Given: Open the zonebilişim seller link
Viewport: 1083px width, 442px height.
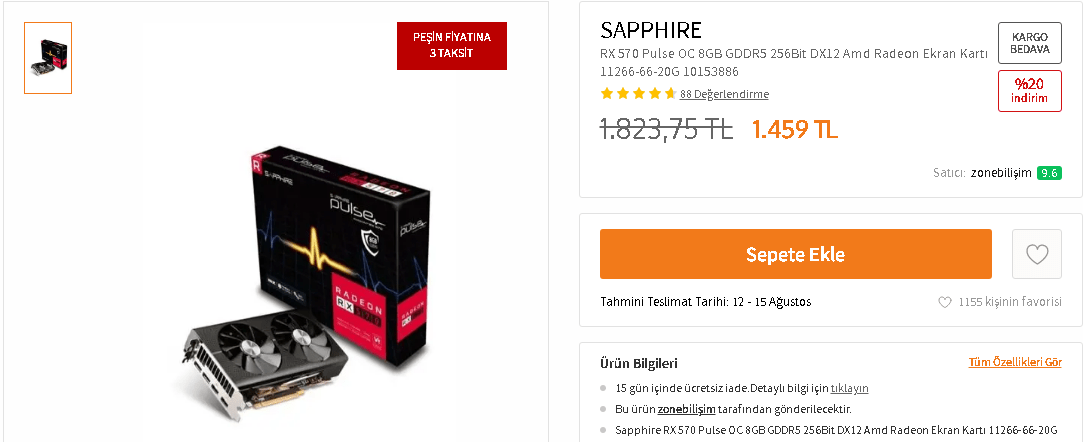Looking at the screenshot, I should coord(1001,173).
